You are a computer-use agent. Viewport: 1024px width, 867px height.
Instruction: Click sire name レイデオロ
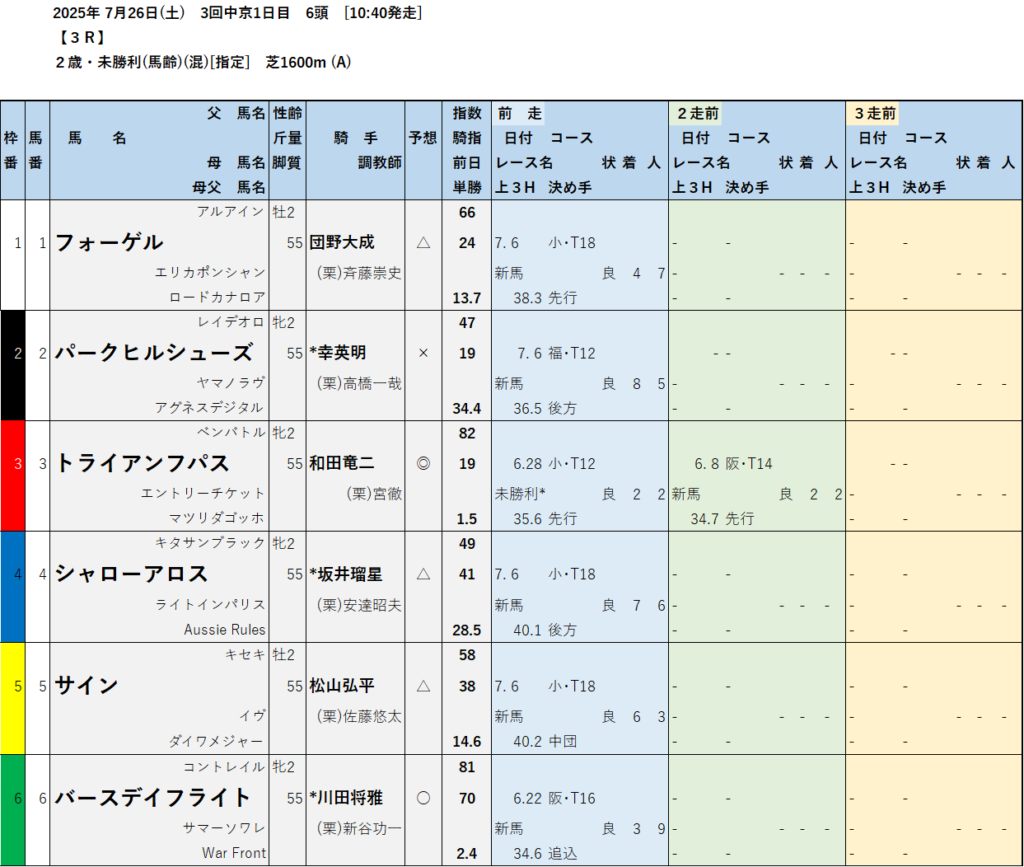click(x=231, y=322)
